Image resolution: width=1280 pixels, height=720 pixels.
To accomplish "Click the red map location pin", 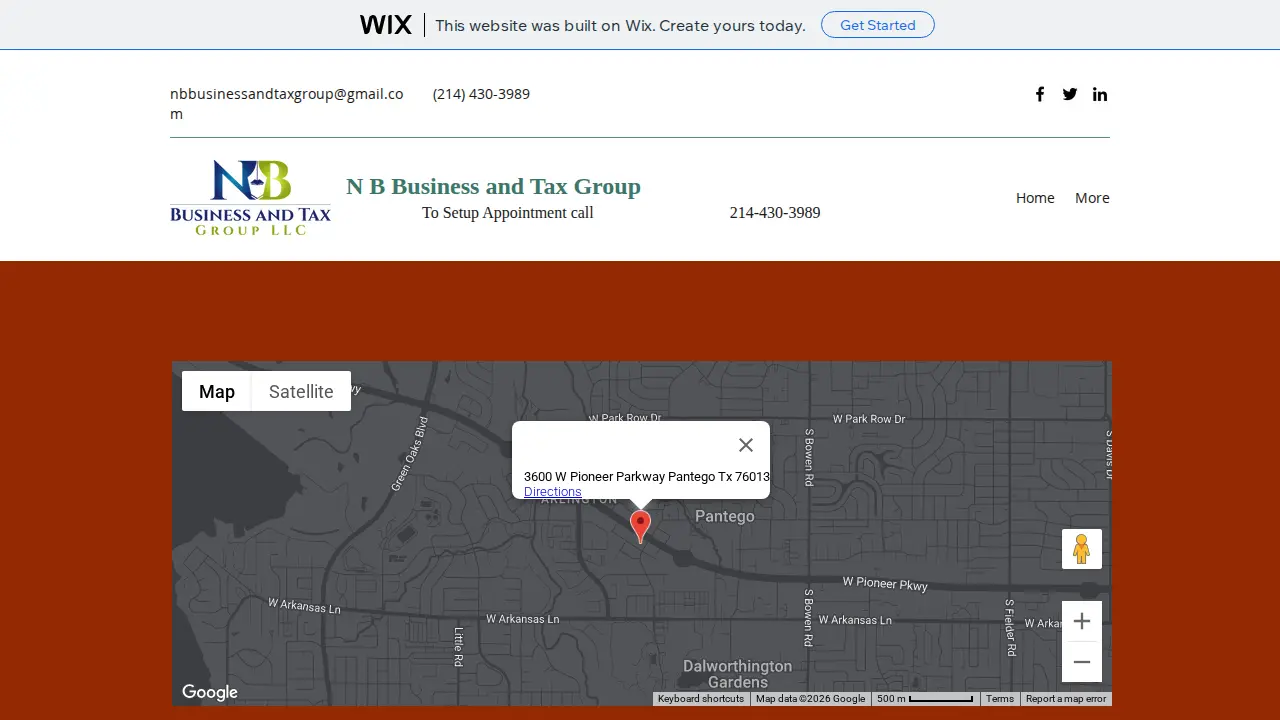I will (640, 527).
